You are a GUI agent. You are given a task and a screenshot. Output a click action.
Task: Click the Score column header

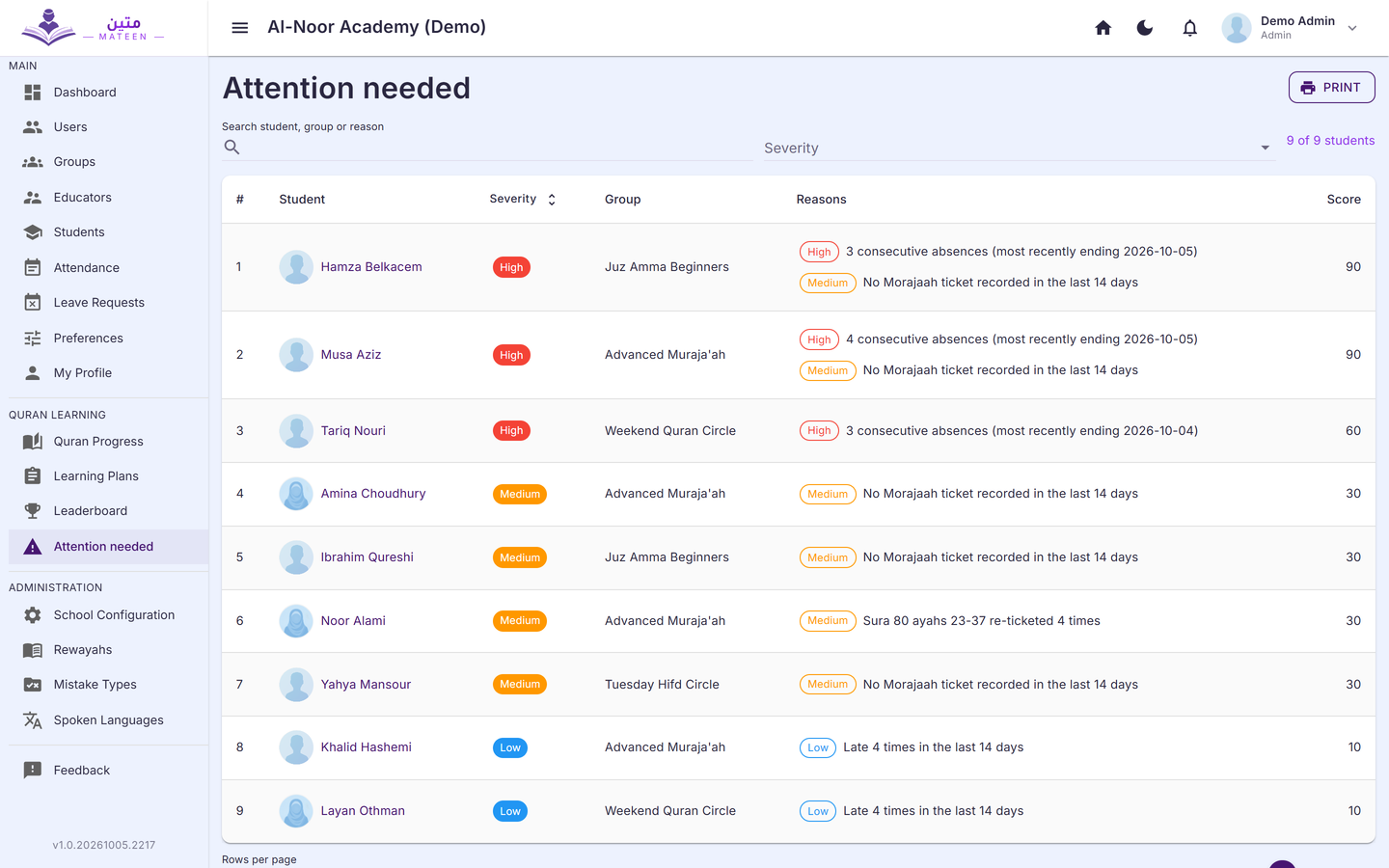[1344, 200]
